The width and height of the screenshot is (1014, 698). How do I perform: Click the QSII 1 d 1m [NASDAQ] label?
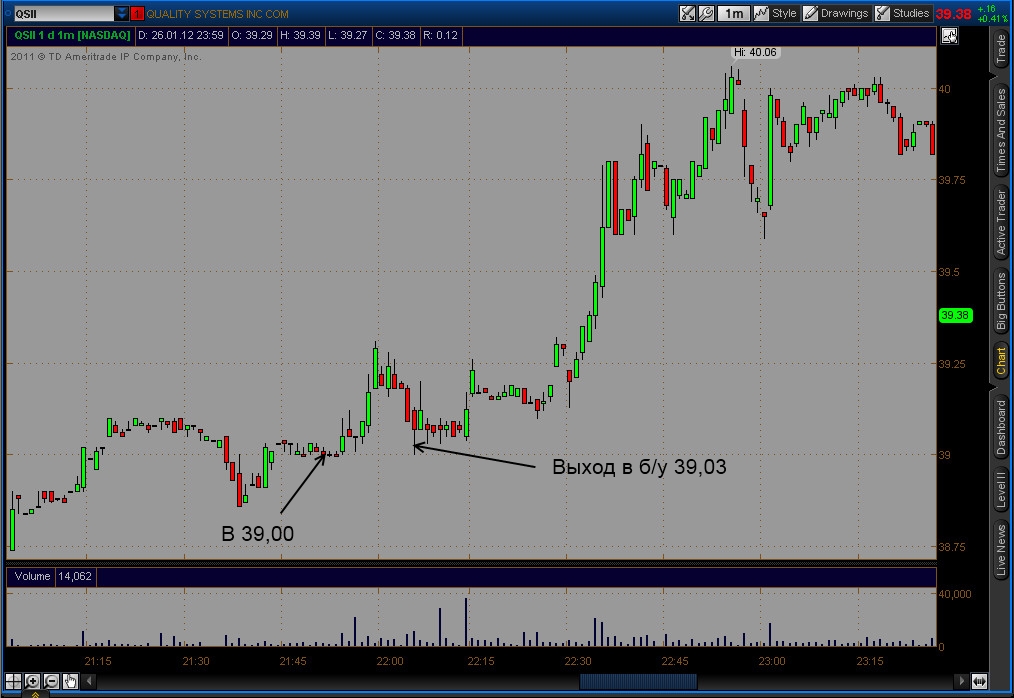point(72,35)
